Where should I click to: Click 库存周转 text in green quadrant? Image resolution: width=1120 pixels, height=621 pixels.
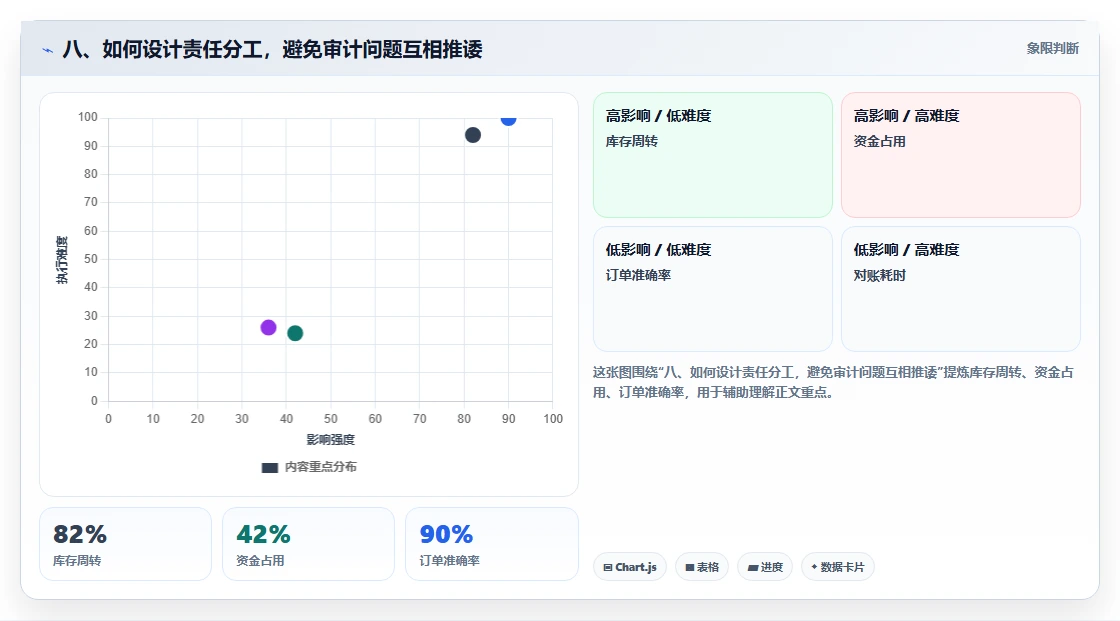pos(631,141)
